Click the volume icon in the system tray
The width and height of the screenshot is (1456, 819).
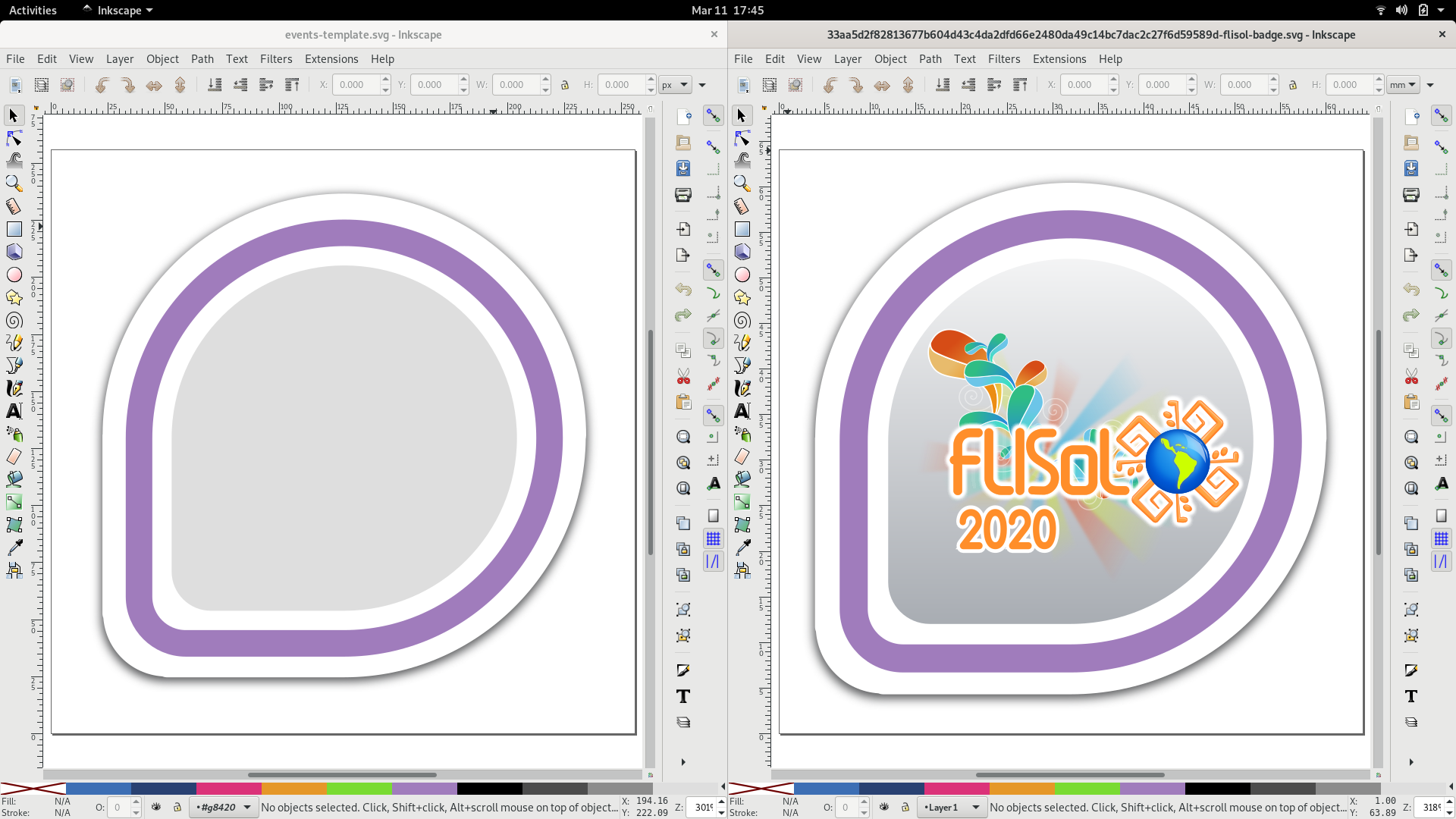1401,10
